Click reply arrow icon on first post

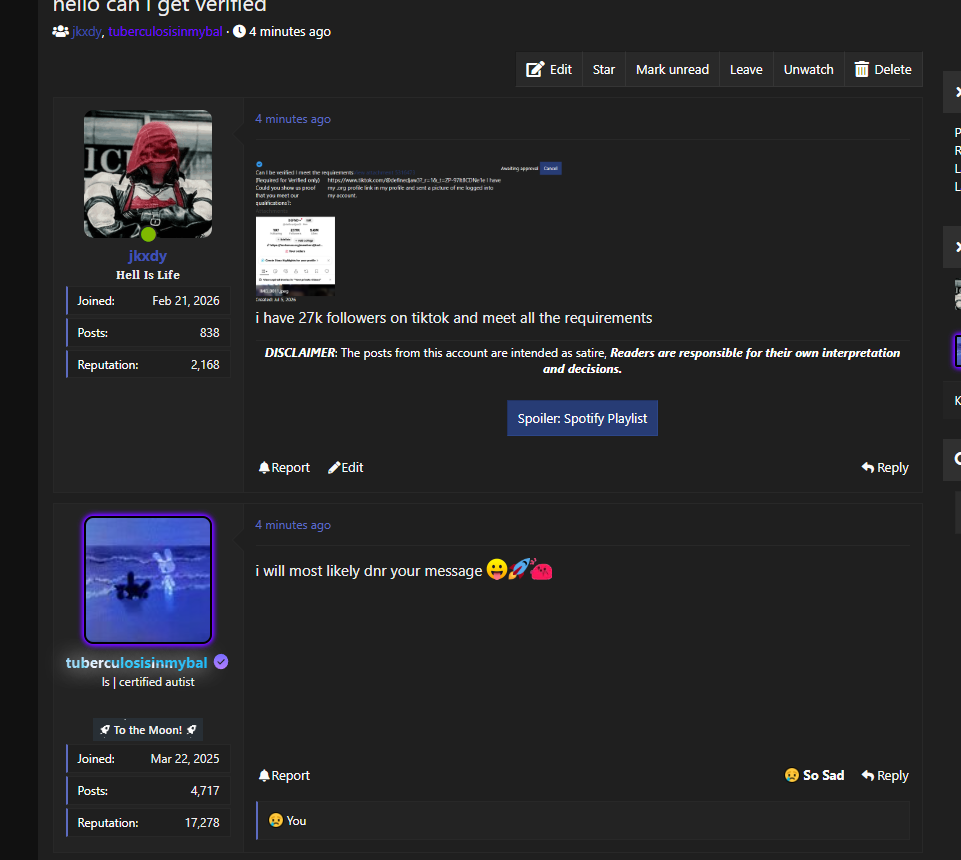(x=867, y=468)
